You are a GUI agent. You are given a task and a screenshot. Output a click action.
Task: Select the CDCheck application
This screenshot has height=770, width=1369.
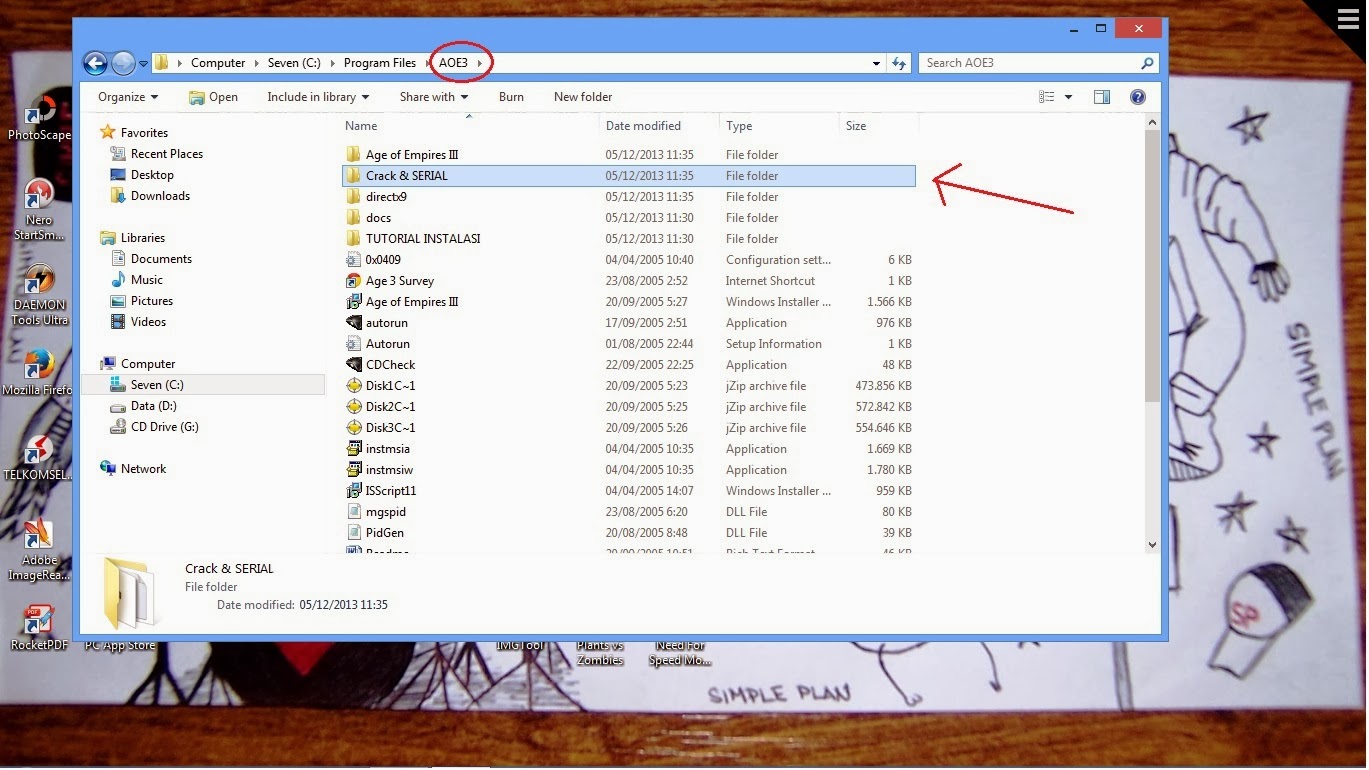tap(628, 365)
